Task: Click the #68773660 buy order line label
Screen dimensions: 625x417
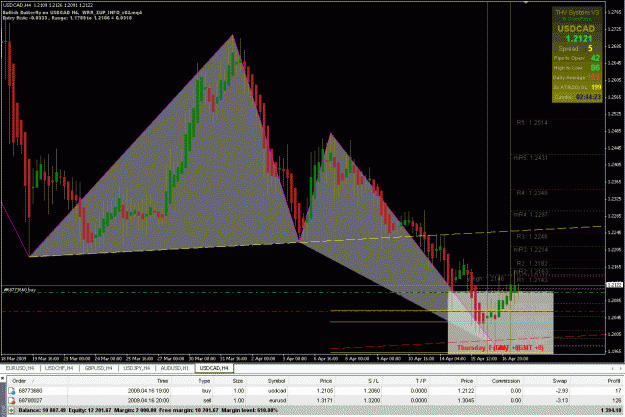Action: [x=20, y=290]
